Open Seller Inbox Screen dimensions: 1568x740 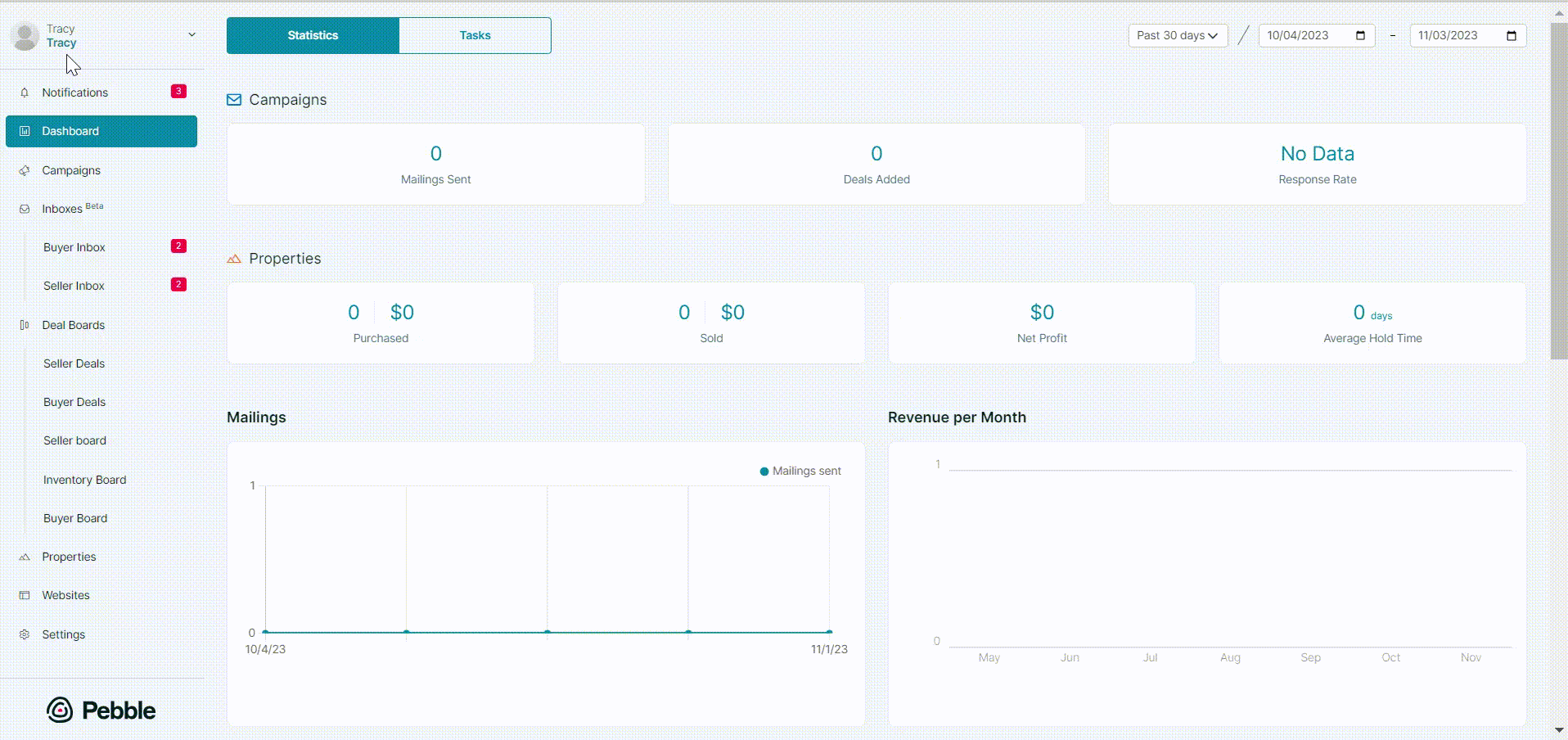click(74, 286)
